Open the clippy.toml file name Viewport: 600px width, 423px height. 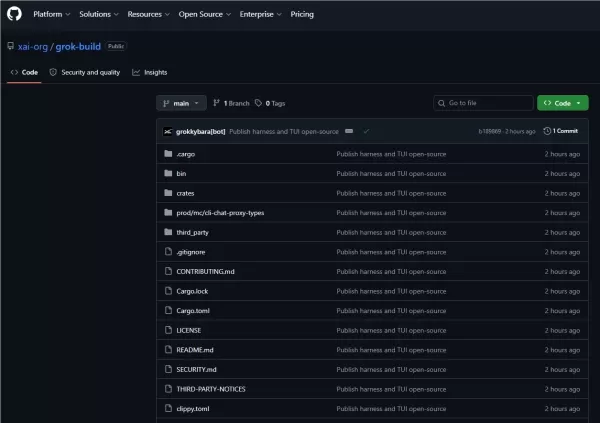(x=193, y=409)
